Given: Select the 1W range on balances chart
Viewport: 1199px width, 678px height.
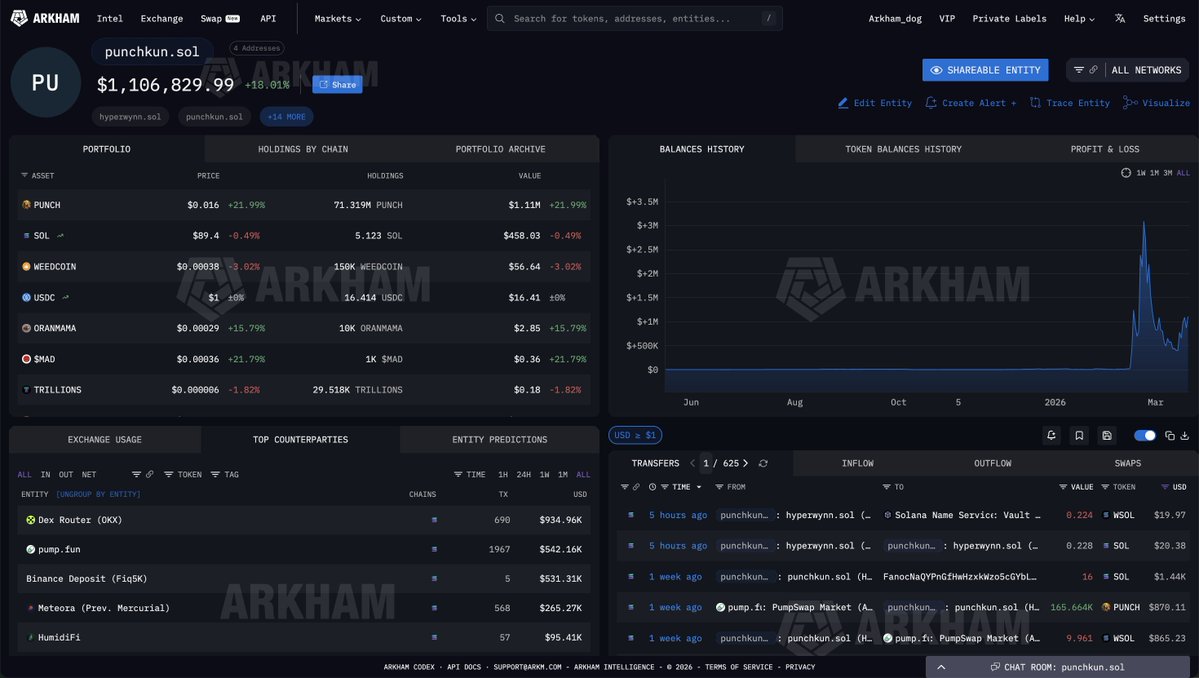Looking at the screenshot, I should (x=1141, y=173).
